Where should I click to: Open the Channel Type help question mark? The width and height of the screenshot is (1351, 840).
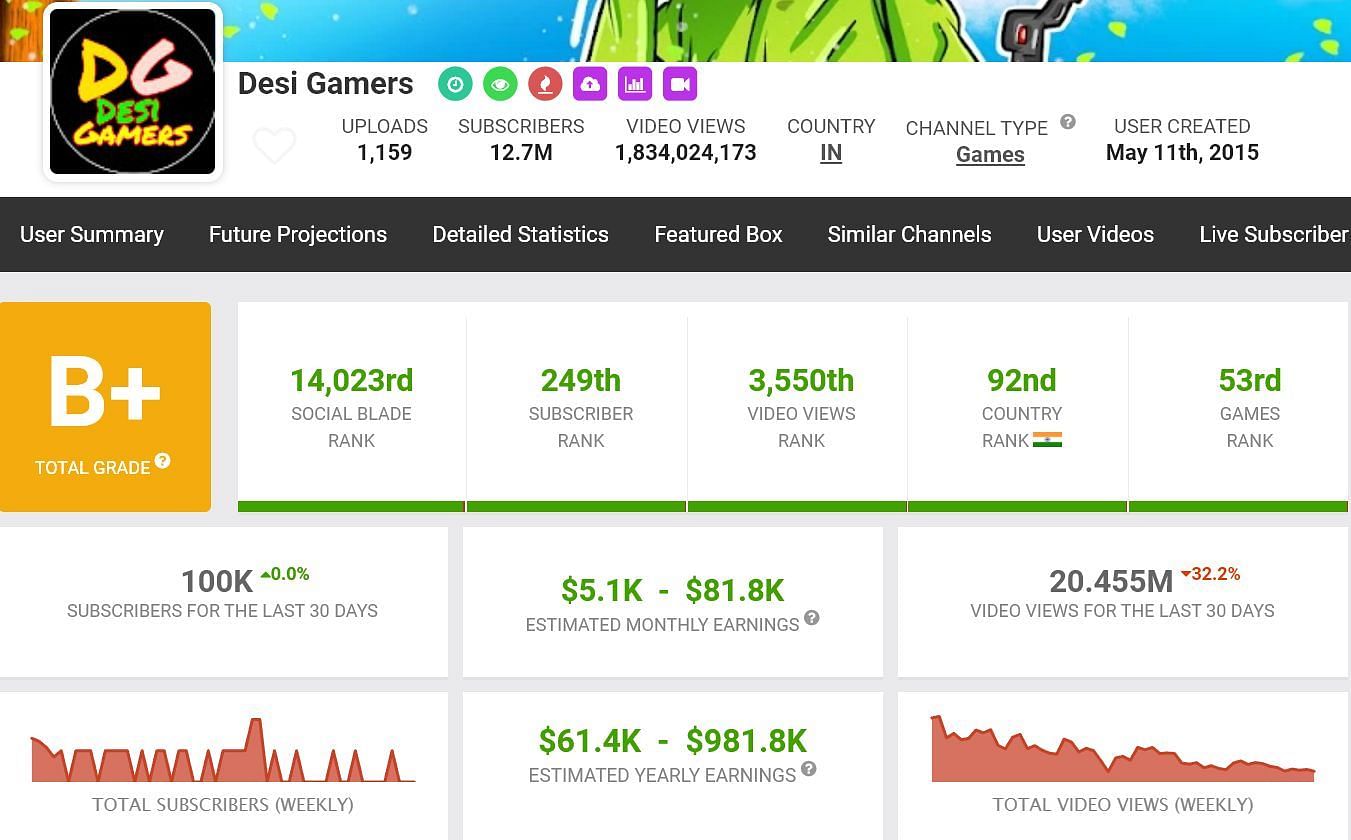[x=1068, y=122]
